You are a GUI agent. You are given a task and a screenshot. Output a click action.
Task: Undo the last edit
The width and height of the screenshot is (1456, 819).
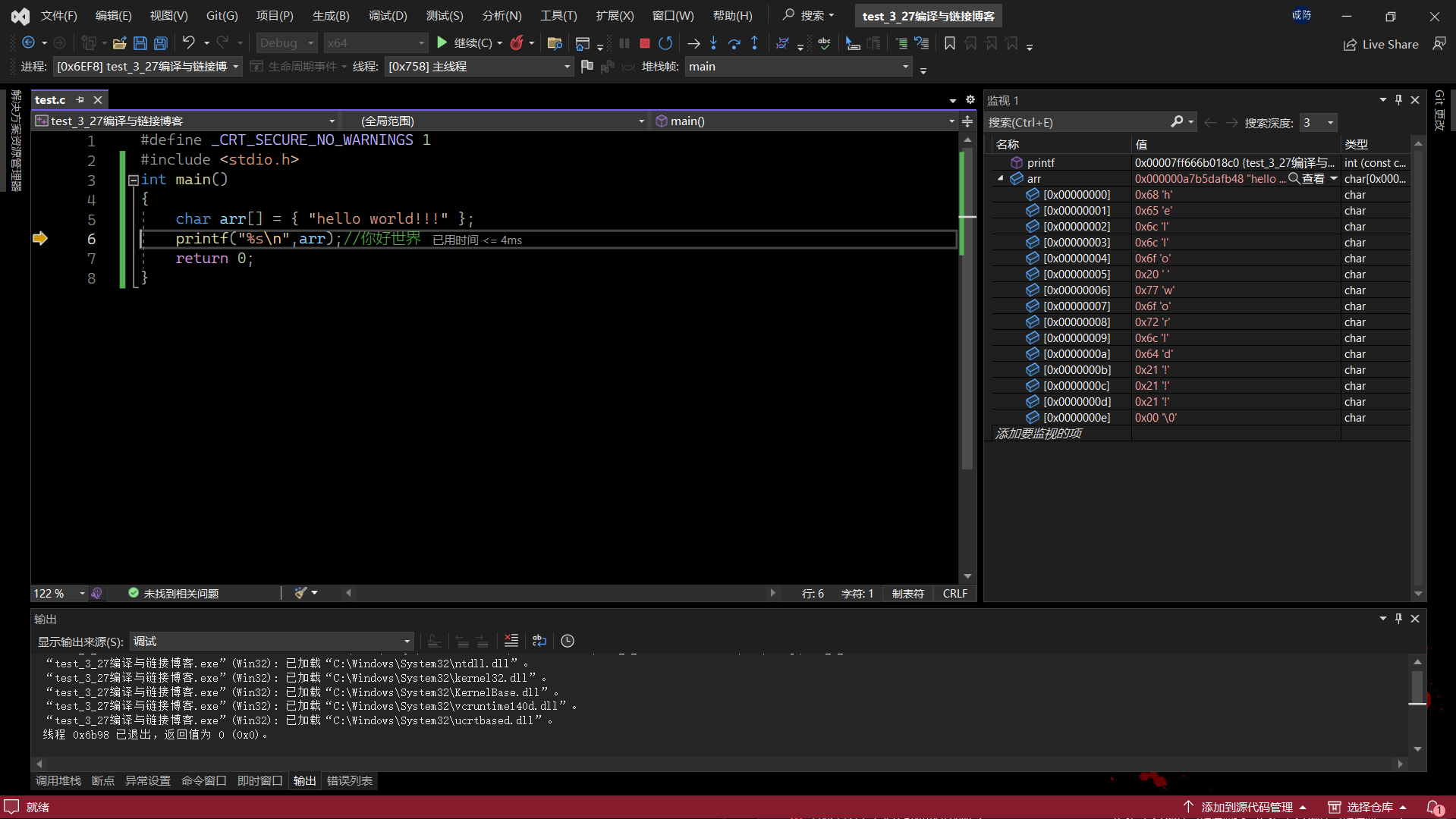point(188,43)
